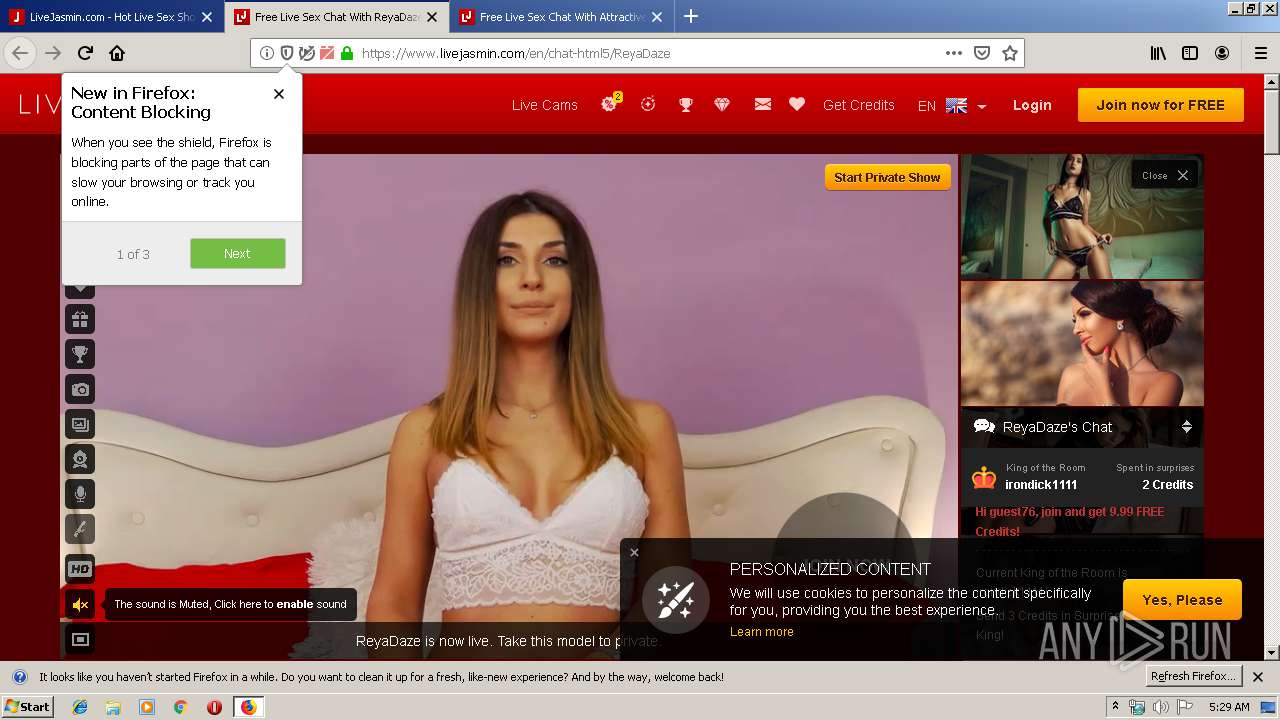Open favorites heart icon in header
This screenshot has width=1280, height=720.
[797, 104]
